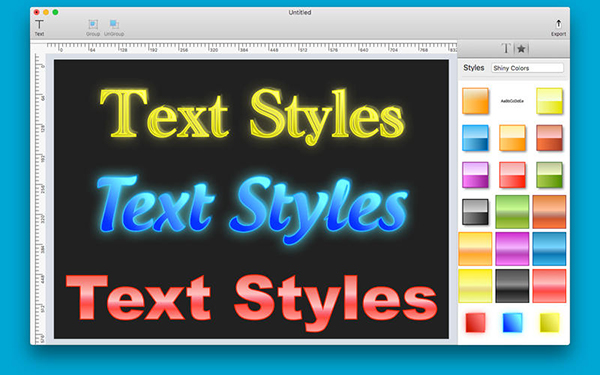Choose the plain AaBbCcDdEe text style

pos(512,101)
